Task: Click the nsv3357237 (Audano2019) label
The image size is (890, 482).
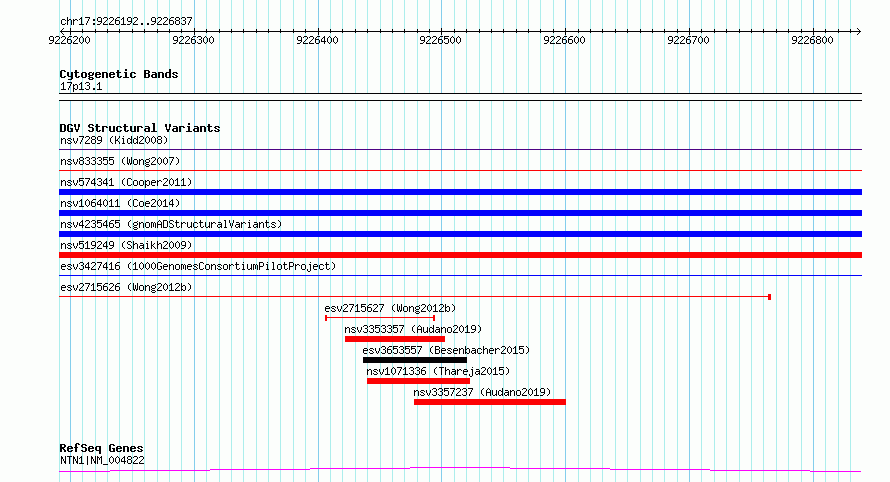Action: tap(482, 392)
